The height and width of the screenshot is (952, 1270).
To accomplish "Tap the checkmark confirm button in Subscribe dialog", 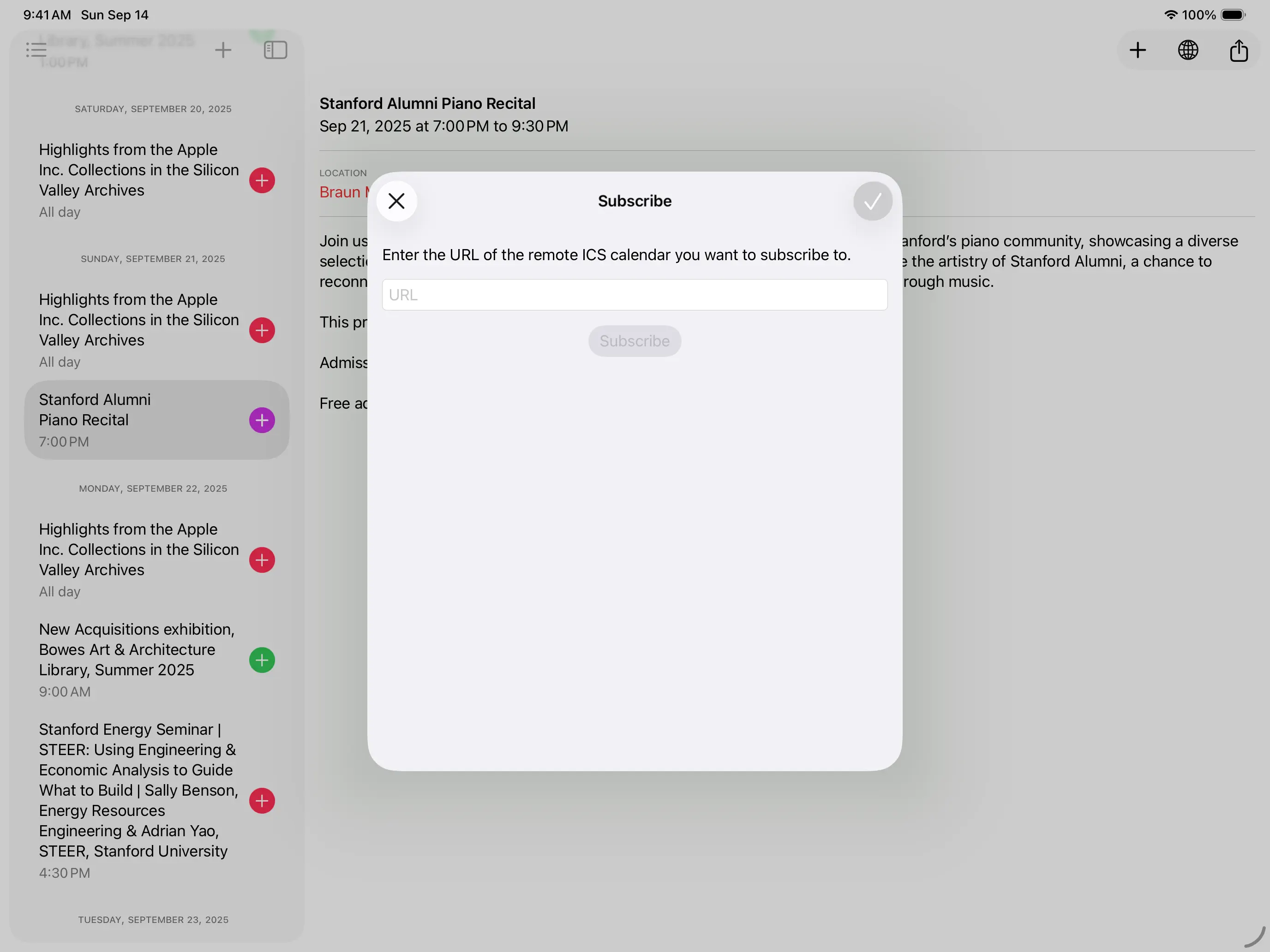I will [872, 201].
